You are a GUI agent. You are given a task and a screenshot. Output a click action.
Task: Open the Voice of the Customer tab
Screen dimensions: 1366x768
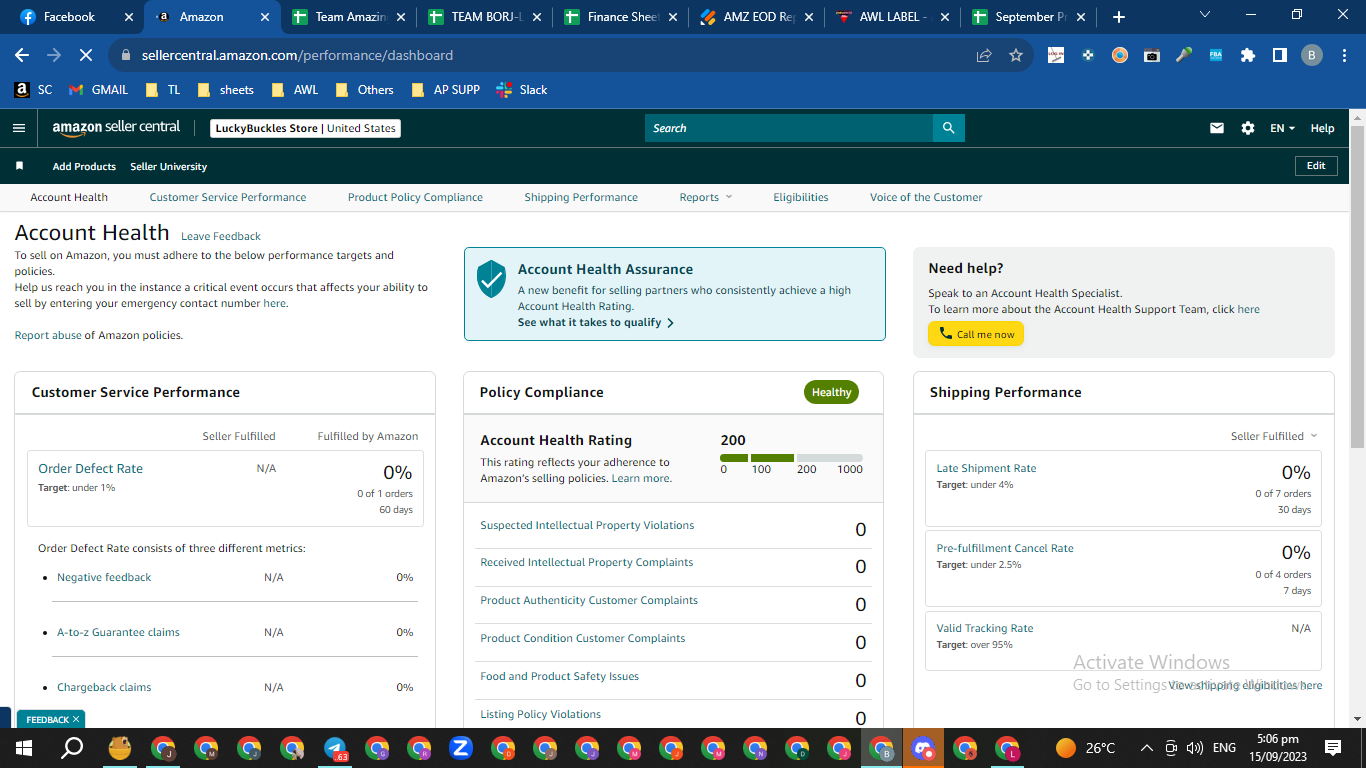[x=926, y=197]
